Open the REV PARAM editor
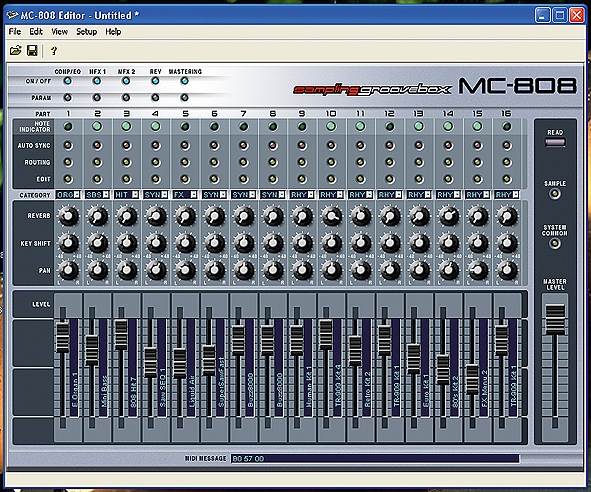The image size is (591, 492). click(x=155, y=98)
